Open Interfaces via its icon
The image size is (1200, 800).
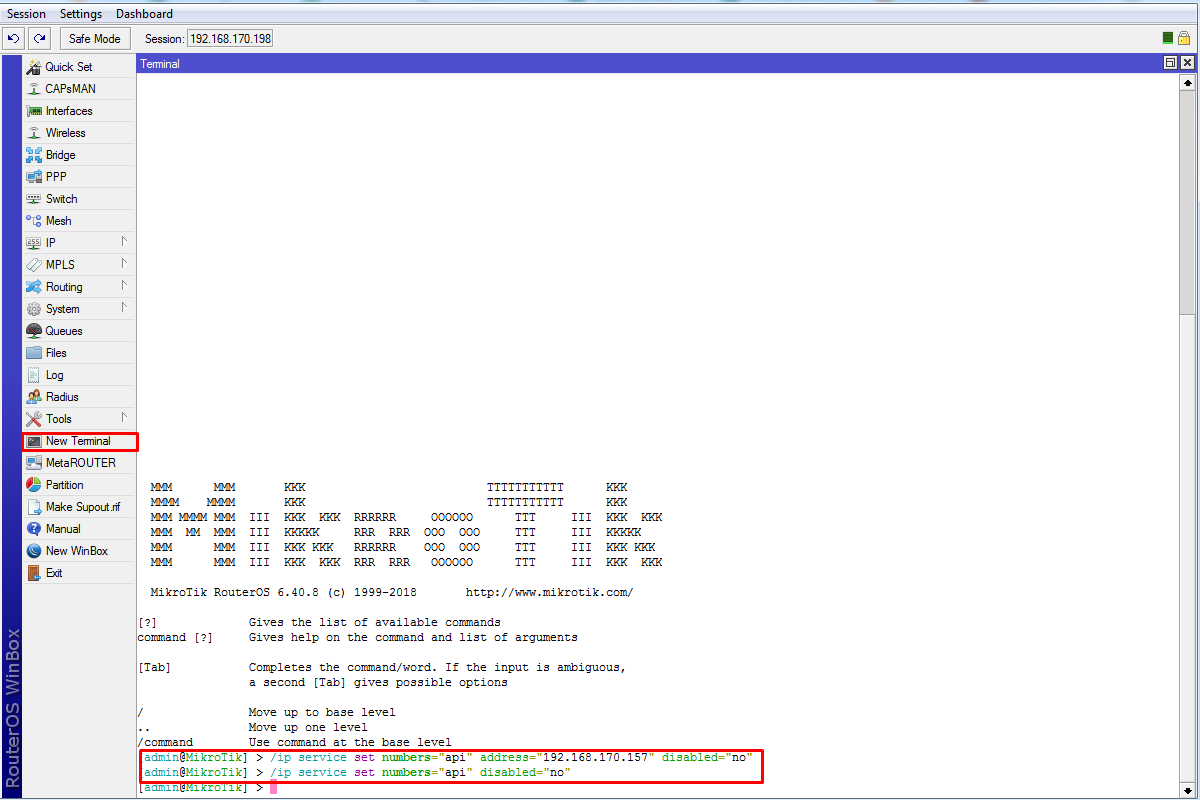(34, 111)
